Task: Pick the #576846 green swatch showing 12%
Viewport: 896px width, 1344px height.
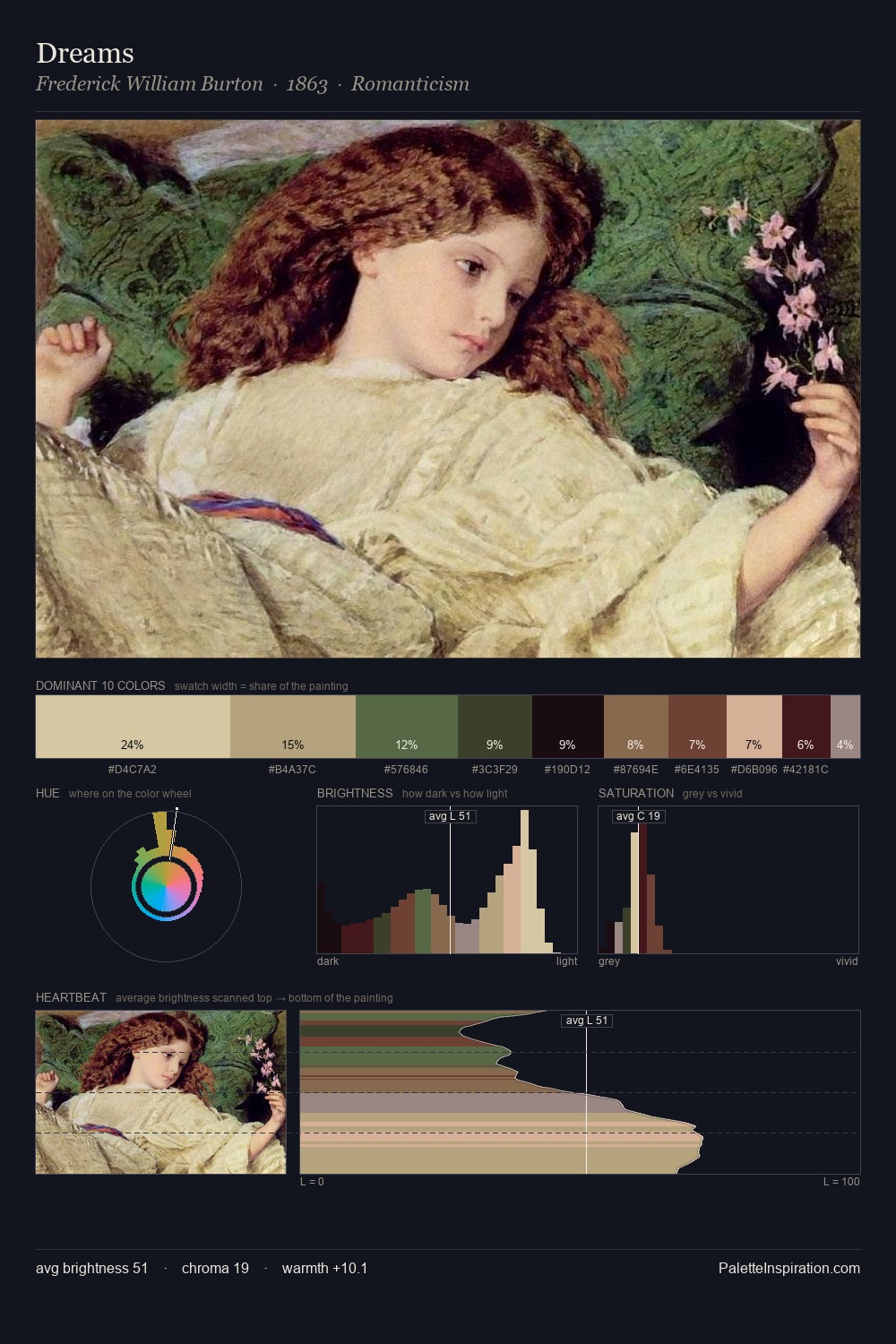Action: [x=407, y=727]
